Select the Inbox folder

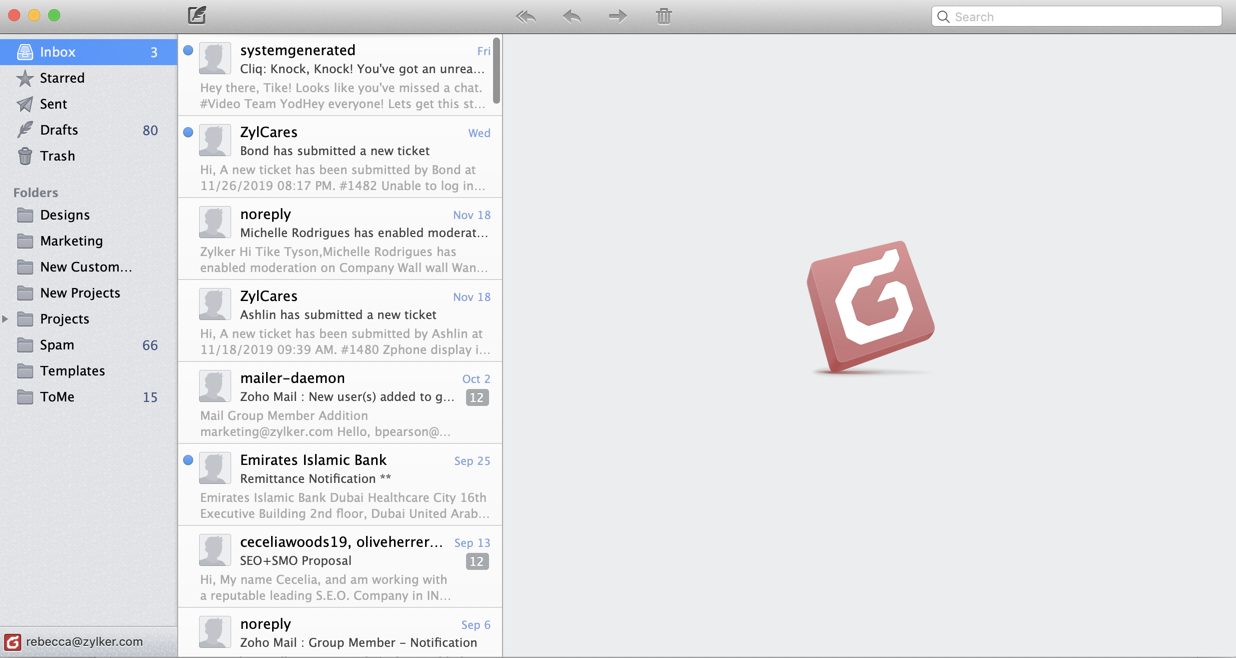[58, 52]
